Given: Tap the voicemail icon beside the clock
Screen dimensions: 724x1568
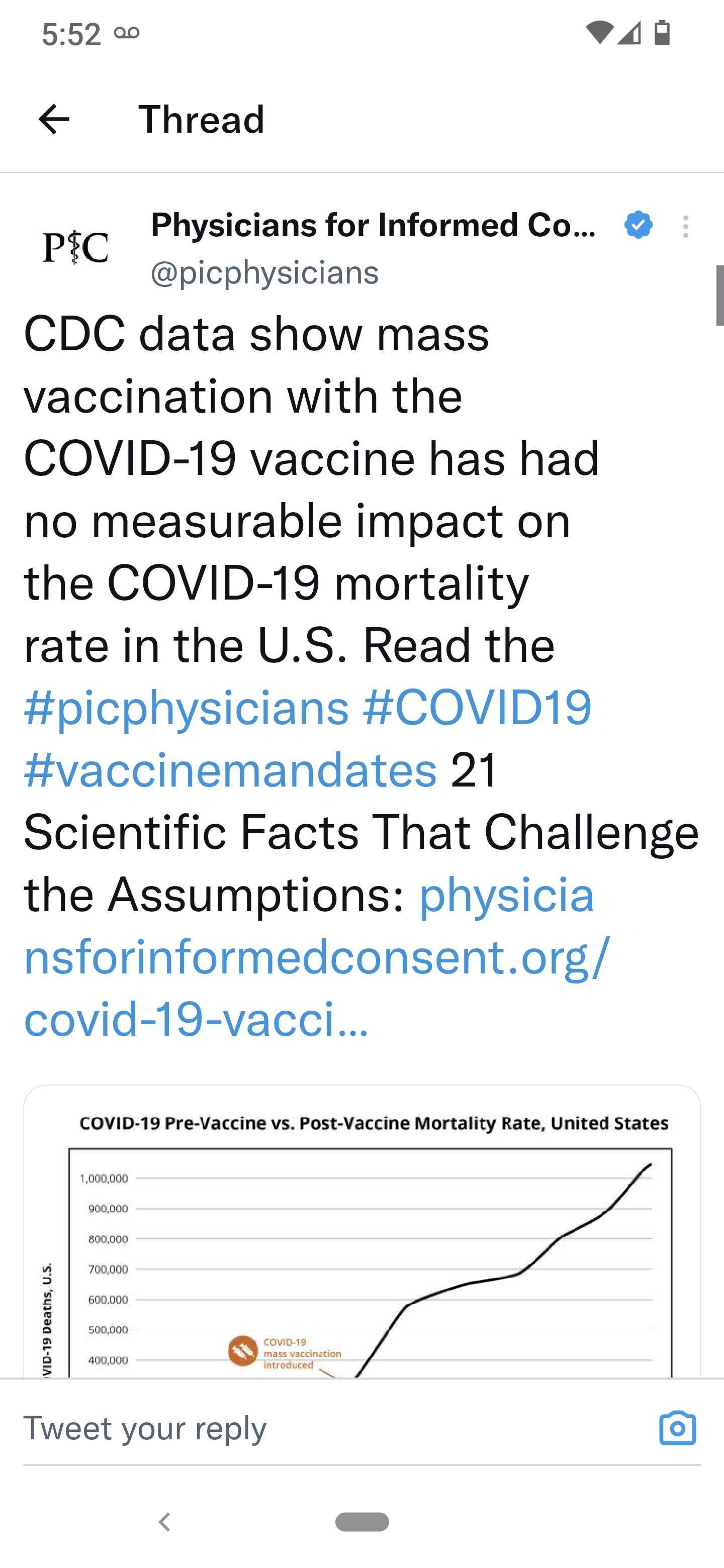Looking at the screenshot, I should click(x=127, y=33).
